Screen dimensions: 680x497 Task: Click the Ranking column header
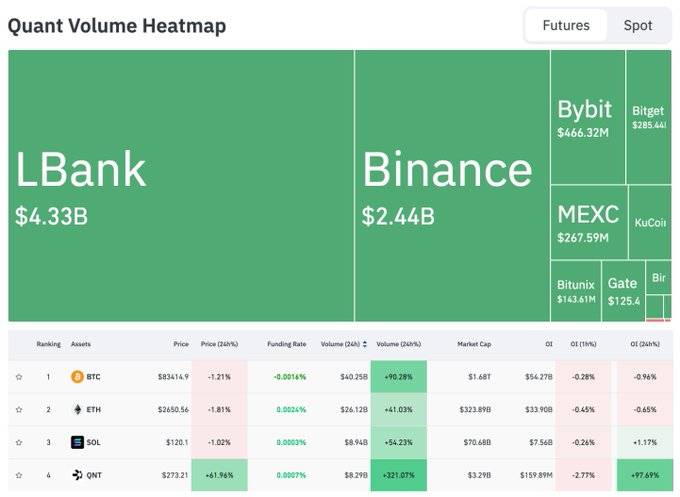click(x=49, y=344)
